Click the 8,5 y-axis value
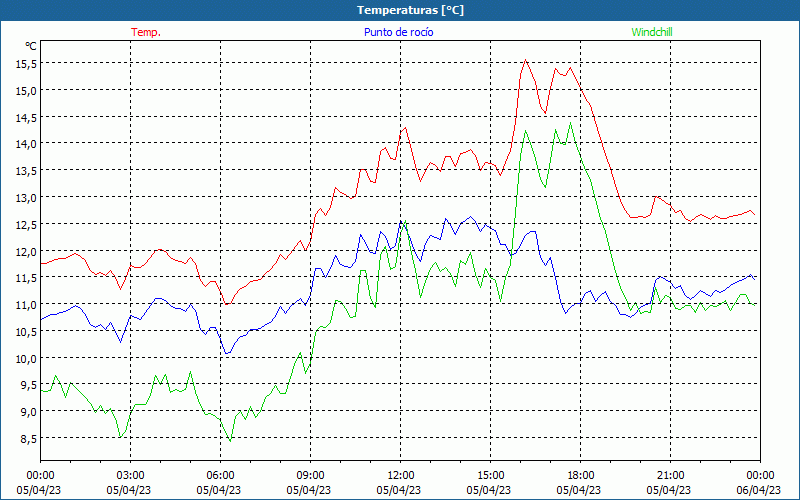Screen dimensions: 800x500 pyautogui.click(x=29, y=438)
